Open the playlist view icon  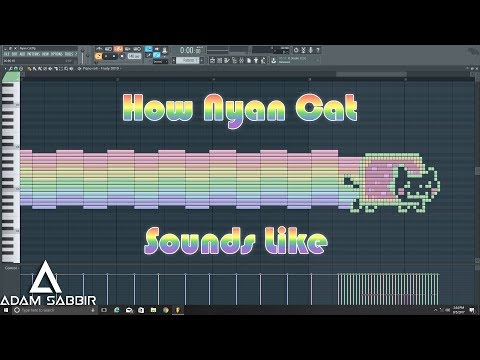coord(212,60)
